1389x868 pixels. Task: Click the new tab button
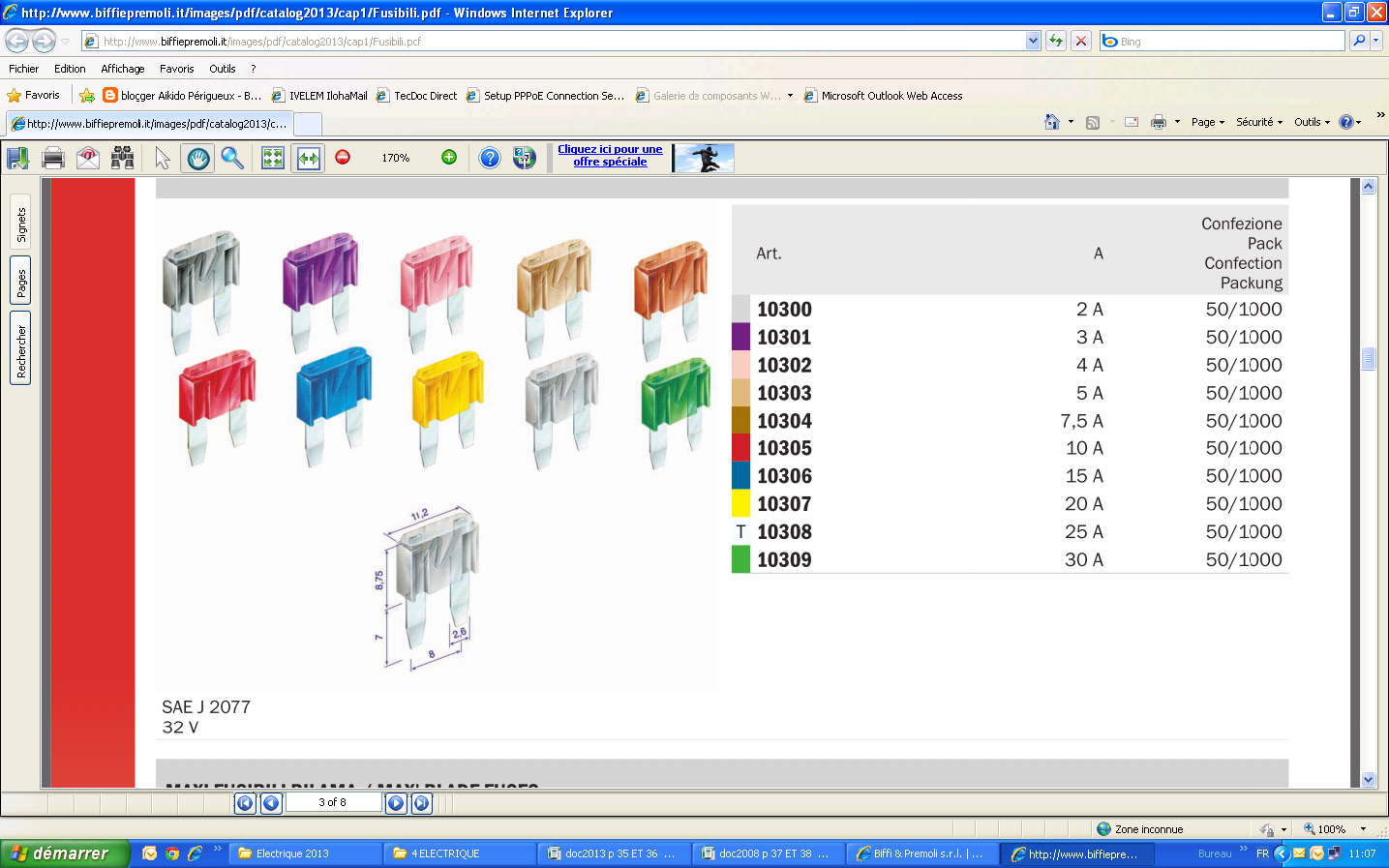click(308, 124)
